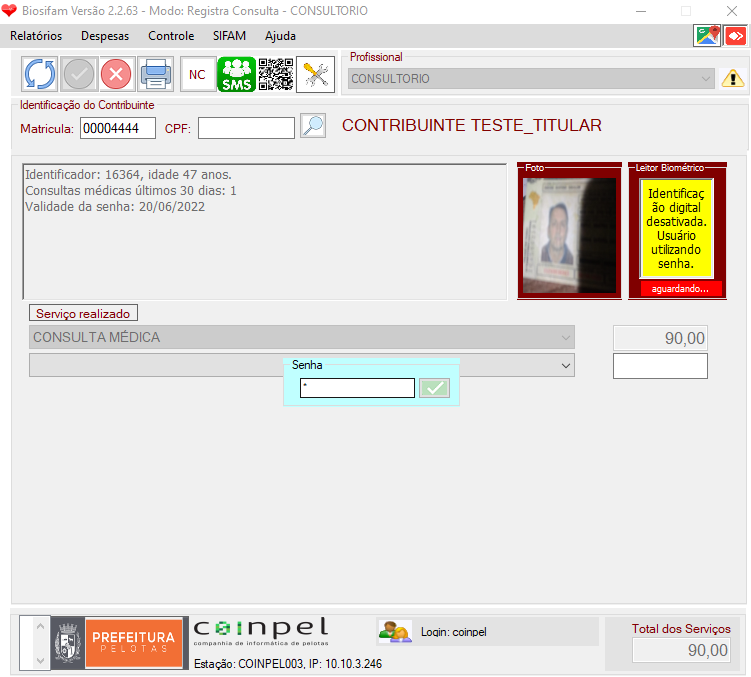This screenshot has height=677, width=751.
Task: Click the Total dos Serviços value field
Action: coord(681,650)
